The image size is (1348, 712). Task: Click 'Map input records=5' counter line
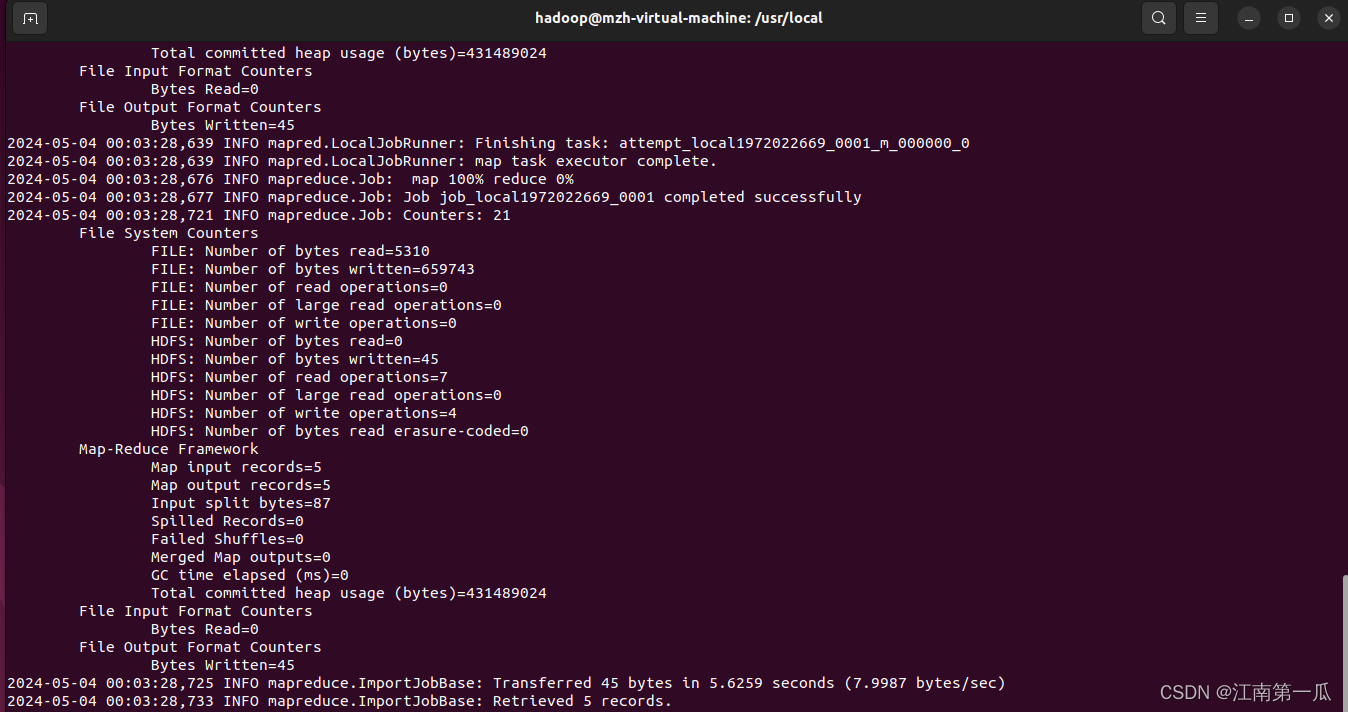click(236, 466)
